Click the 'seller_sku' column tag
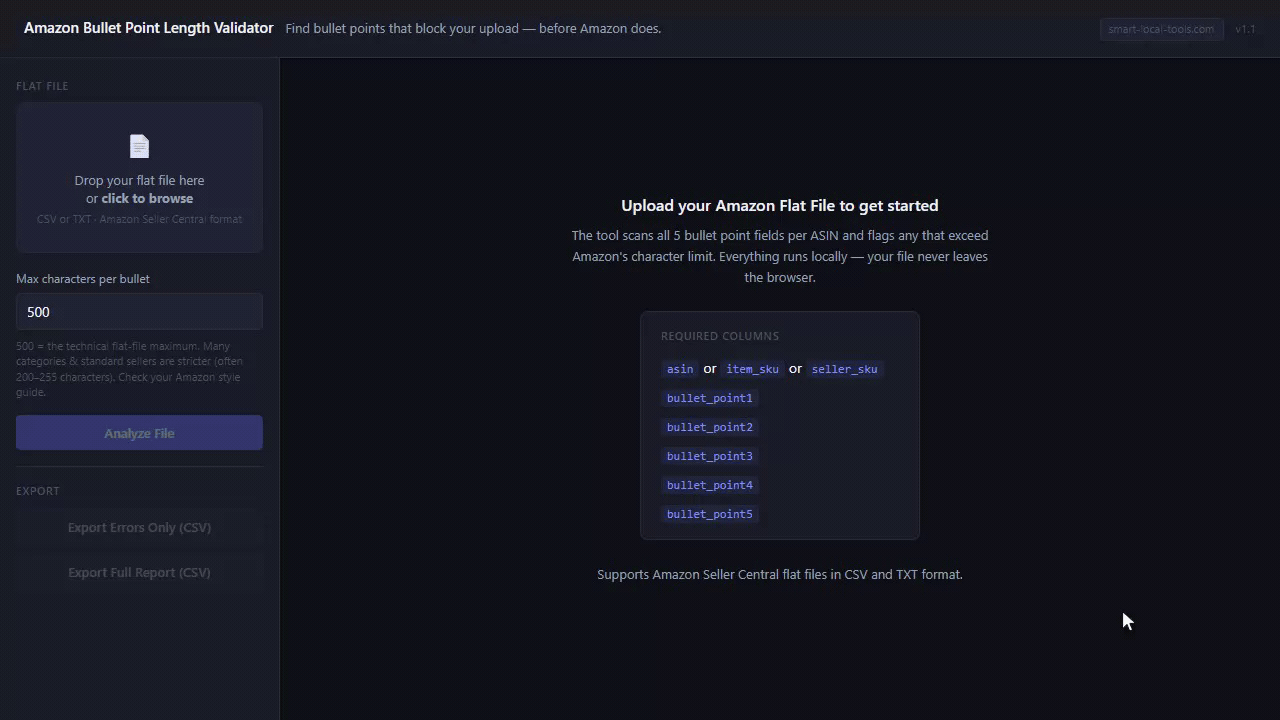 [x=844, y=369]
